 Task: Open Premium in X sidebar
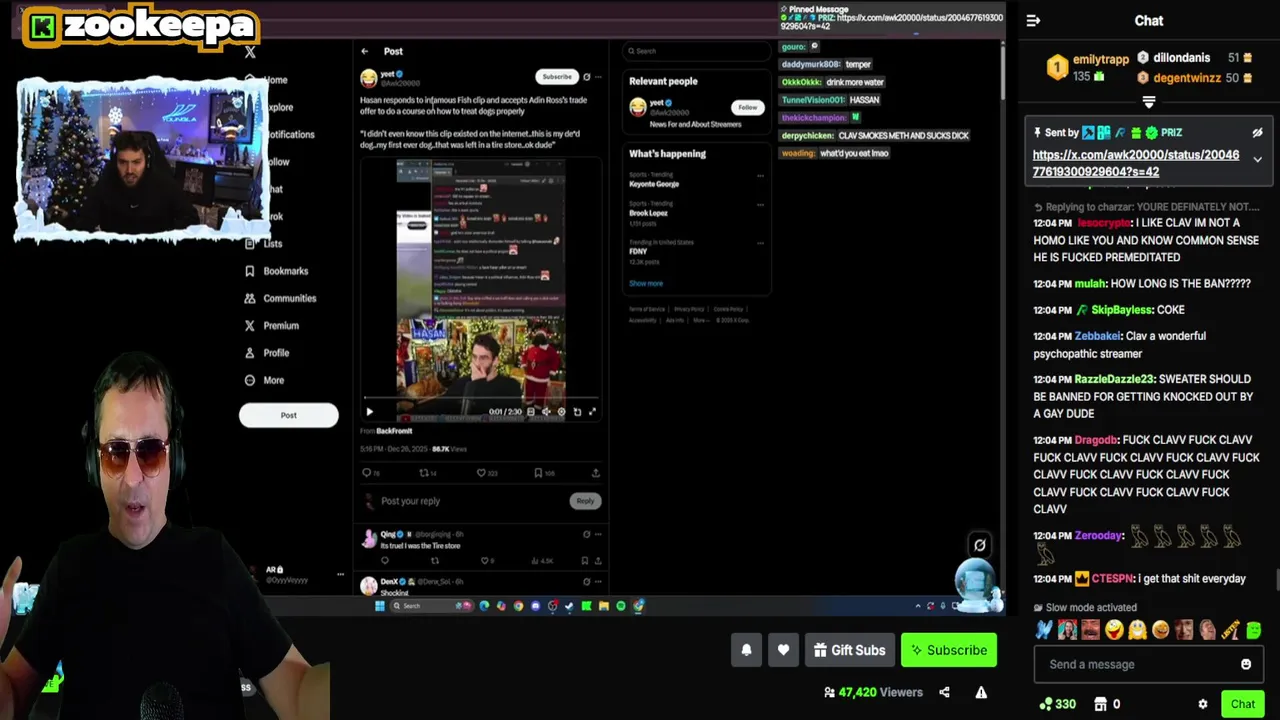click(x=272, y=325)
